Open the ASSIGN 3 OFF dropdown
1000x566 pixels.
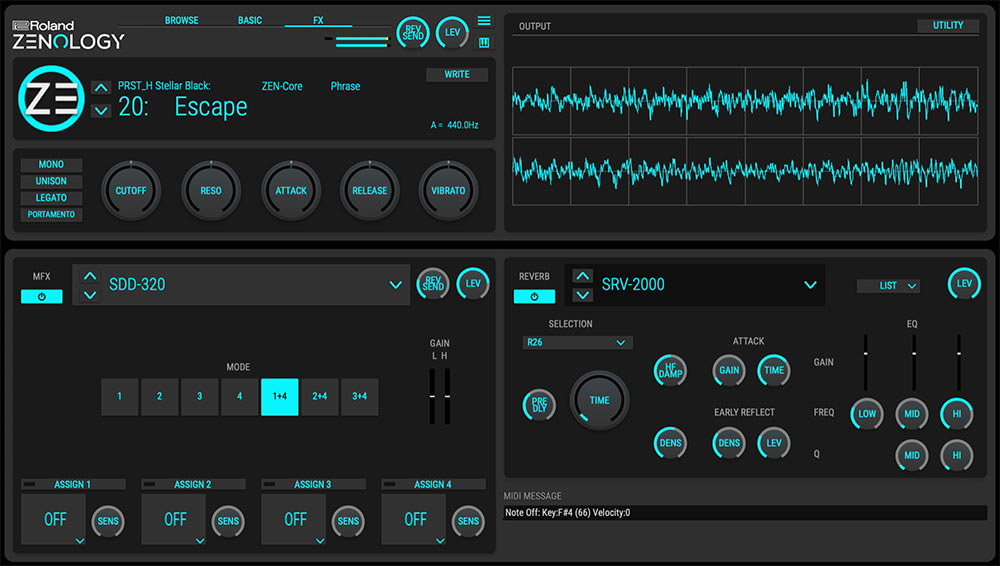(293, 519)
